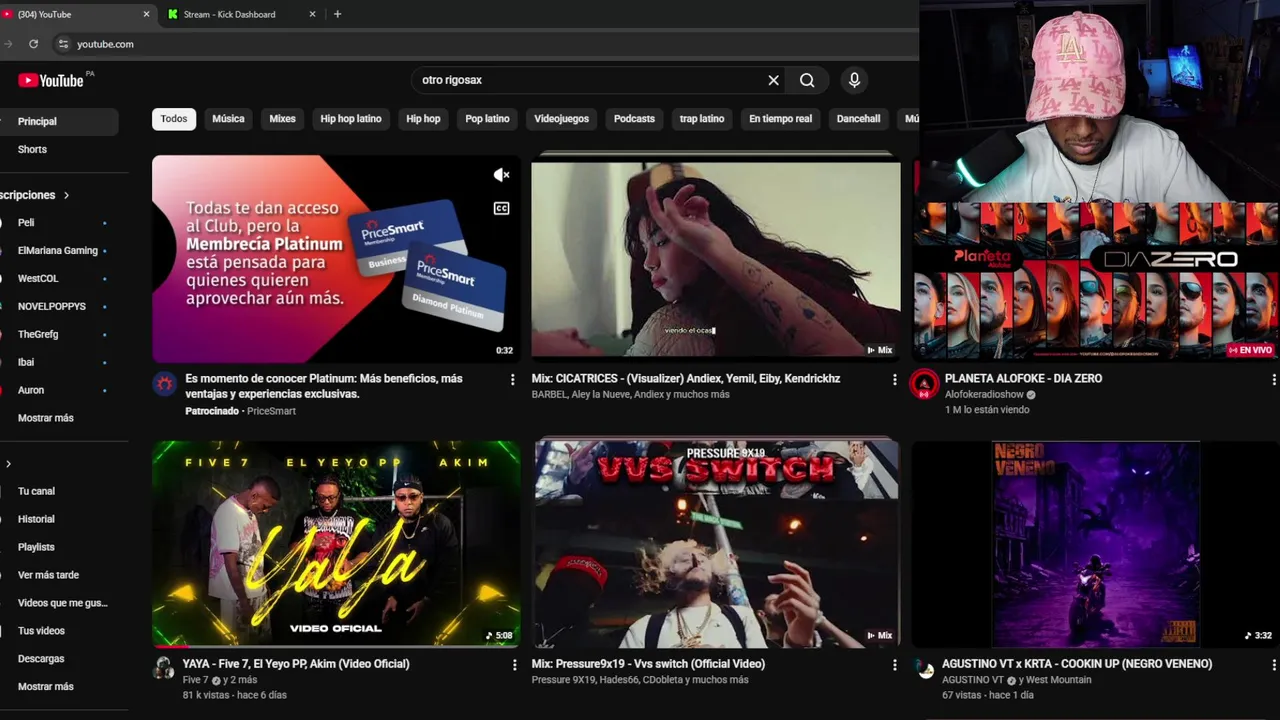This screenshot has height=720, width=1280.
Task: Clear the search box text
Action: click(x=773, y=80)
